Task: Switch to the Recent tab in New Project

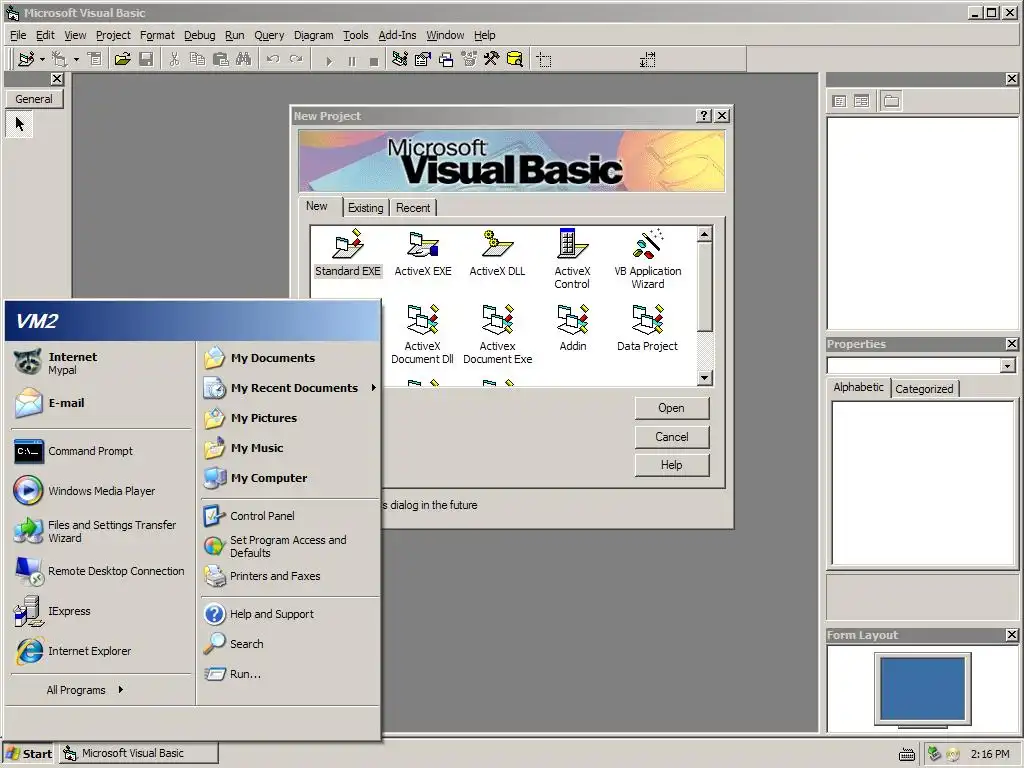Action: tap(413, 208)
